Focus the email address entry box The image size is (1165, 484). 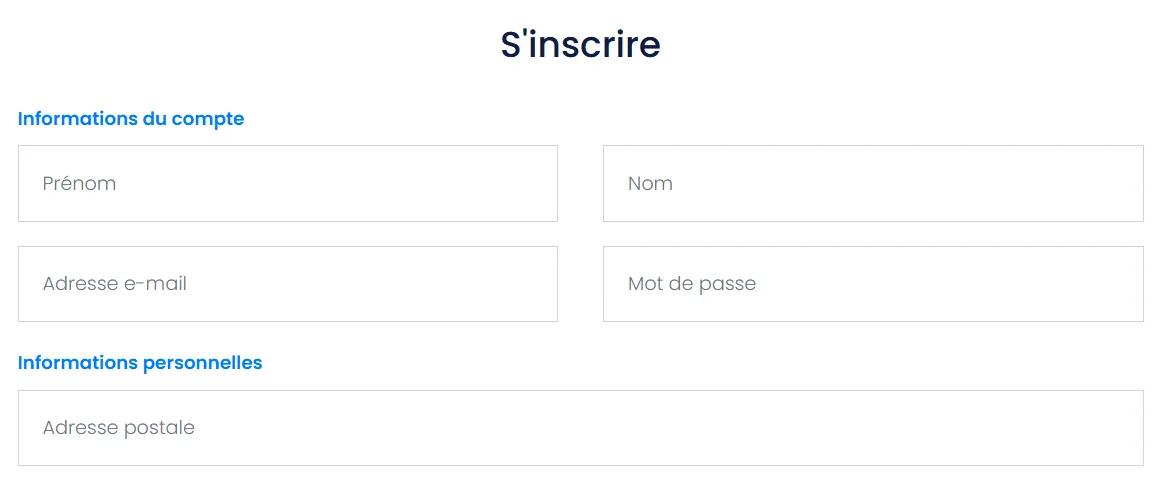287,284
